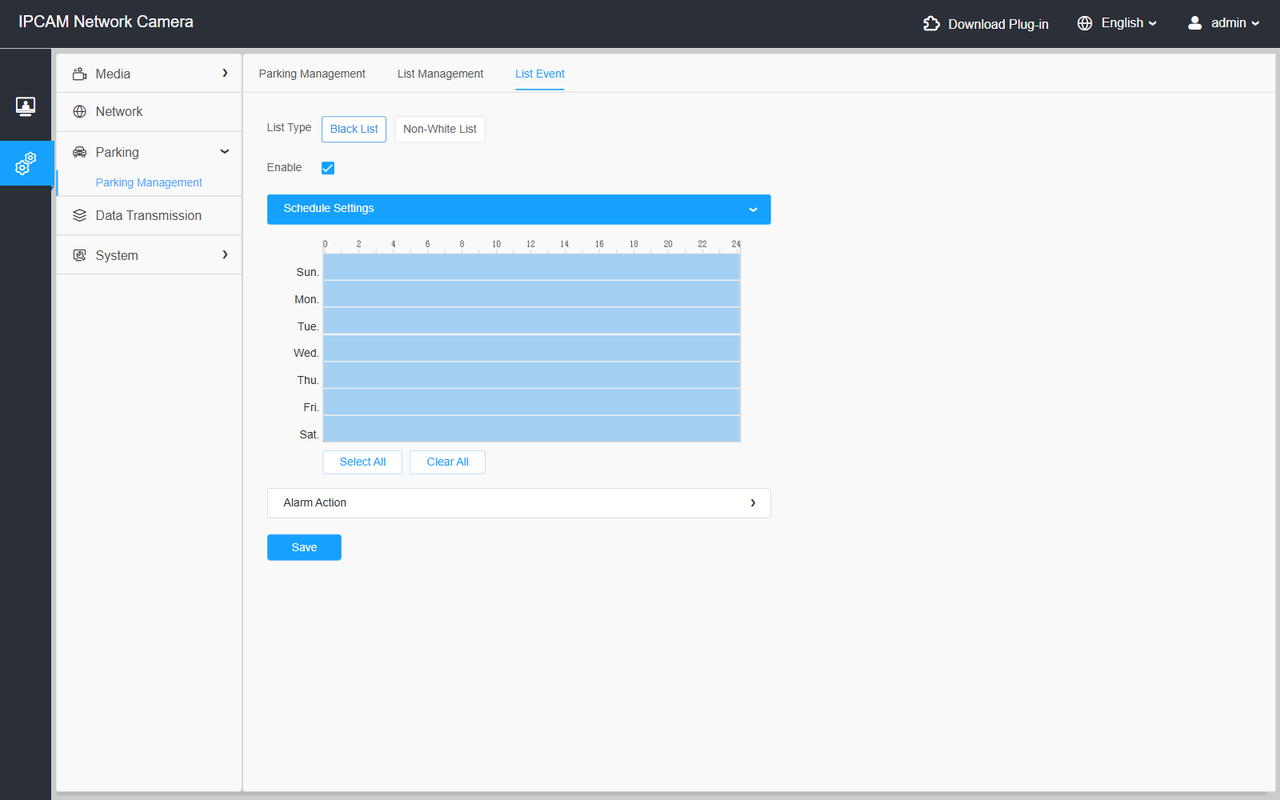Expand the Media menu chevron
The height and width of the screenshot is (800, 1280).
point(225,73)
